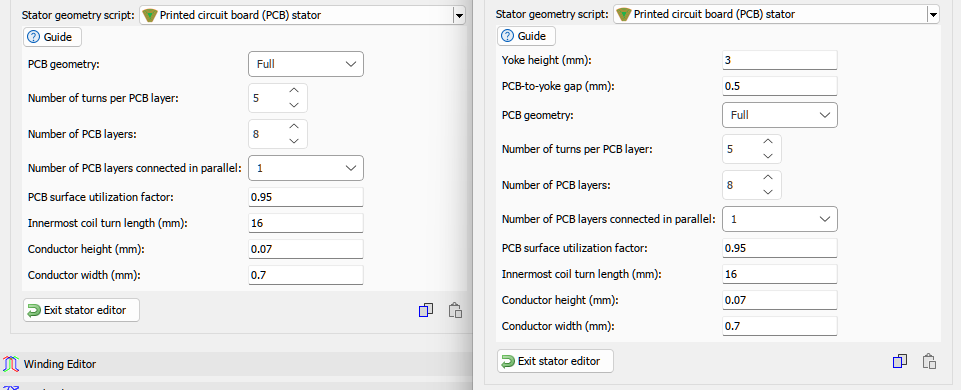Decrease number of PCB layers, right panel

[x=767, y=191]
